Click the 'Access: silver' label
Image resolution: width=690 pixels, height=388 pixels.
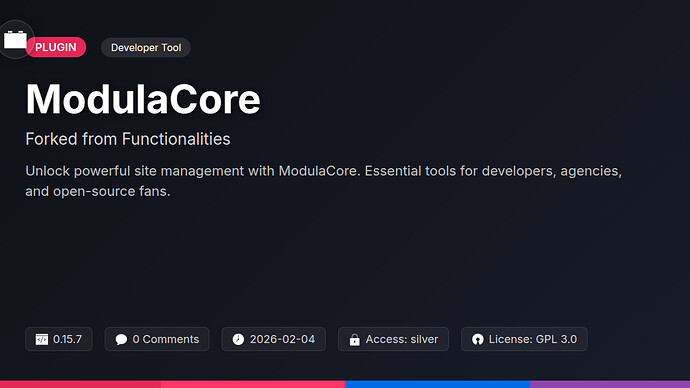click(402, 339)
